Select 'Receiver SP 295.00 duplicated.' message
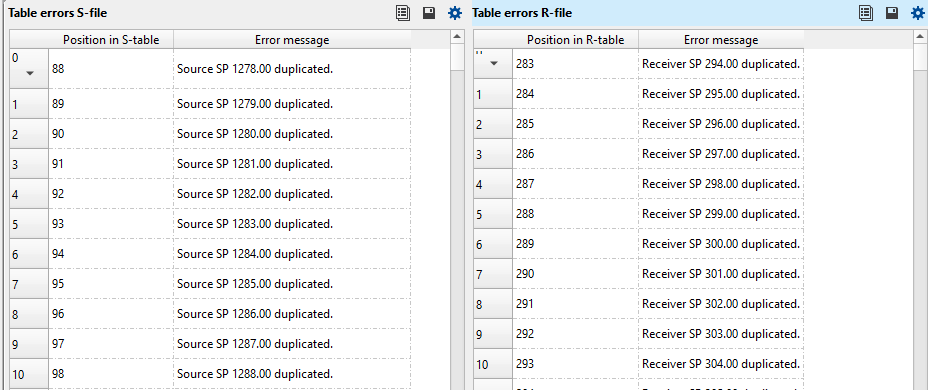This screenshot has width=928, height=390. click(721, 94)
